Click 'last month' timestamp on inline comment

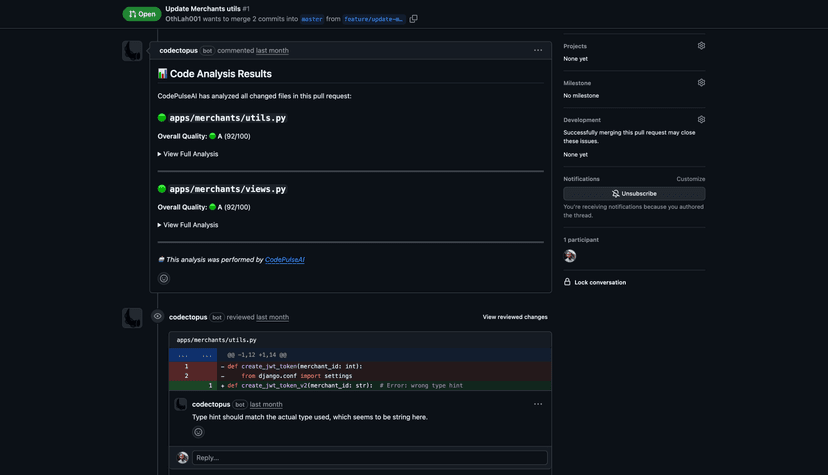266,404
